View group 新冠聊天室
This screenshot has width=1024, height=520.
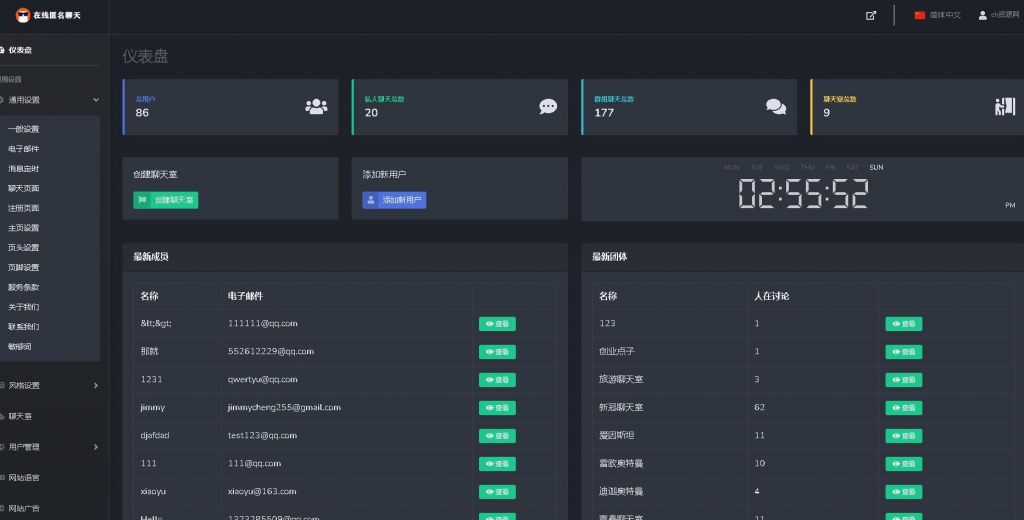click(x=904, y=408)
